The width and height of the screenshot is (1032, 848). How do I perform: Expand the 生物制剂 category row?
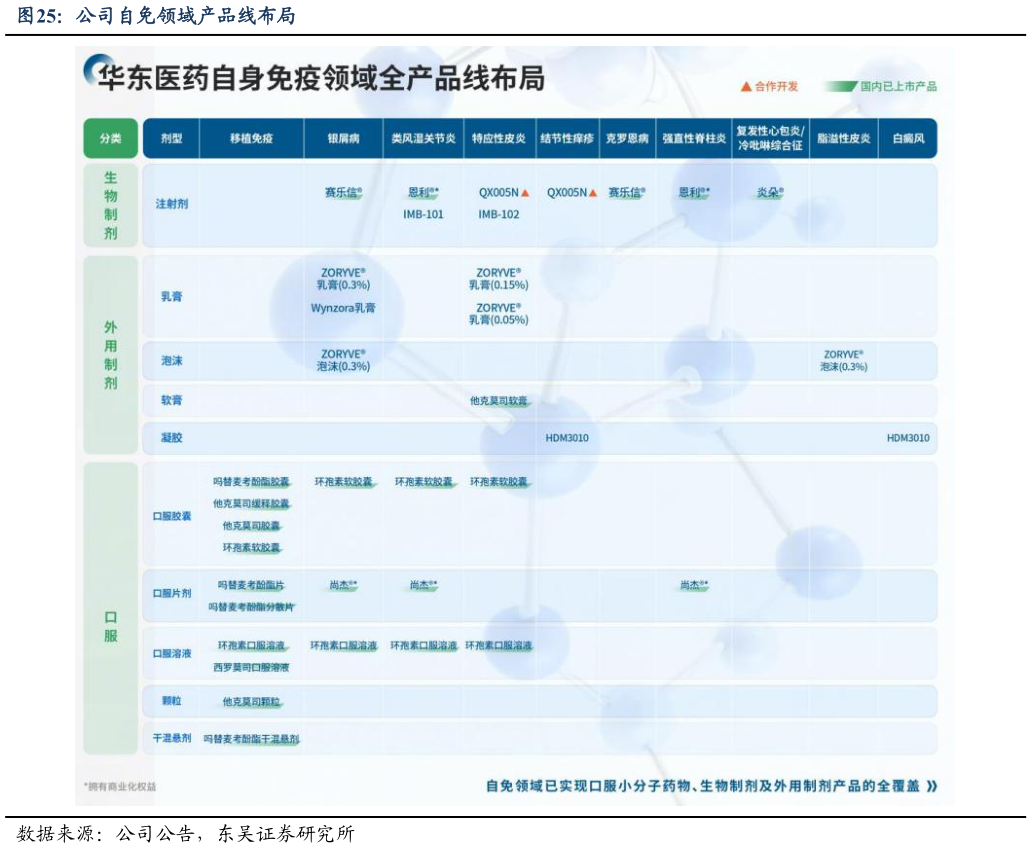pyautogui.click(x=110, y=203)
